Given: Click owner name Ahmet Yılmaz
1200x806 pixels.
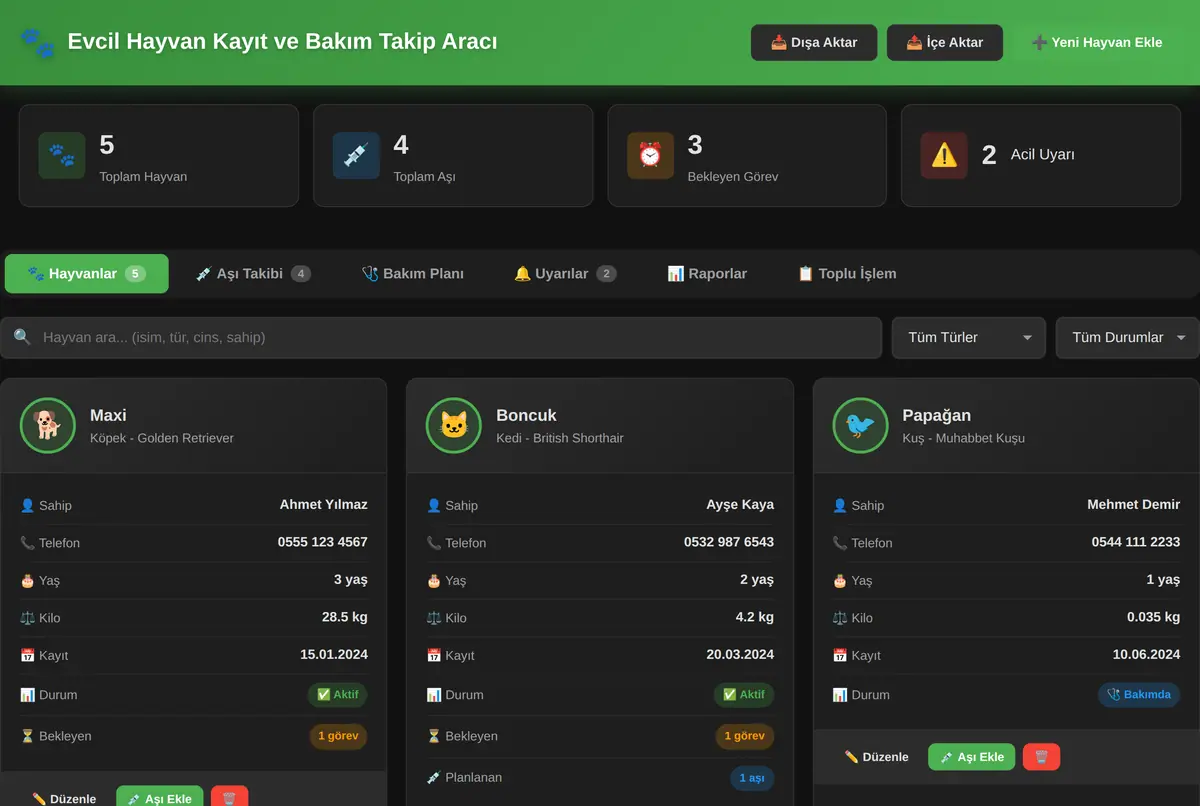Looking at the screenshot, I should point(324,505).
